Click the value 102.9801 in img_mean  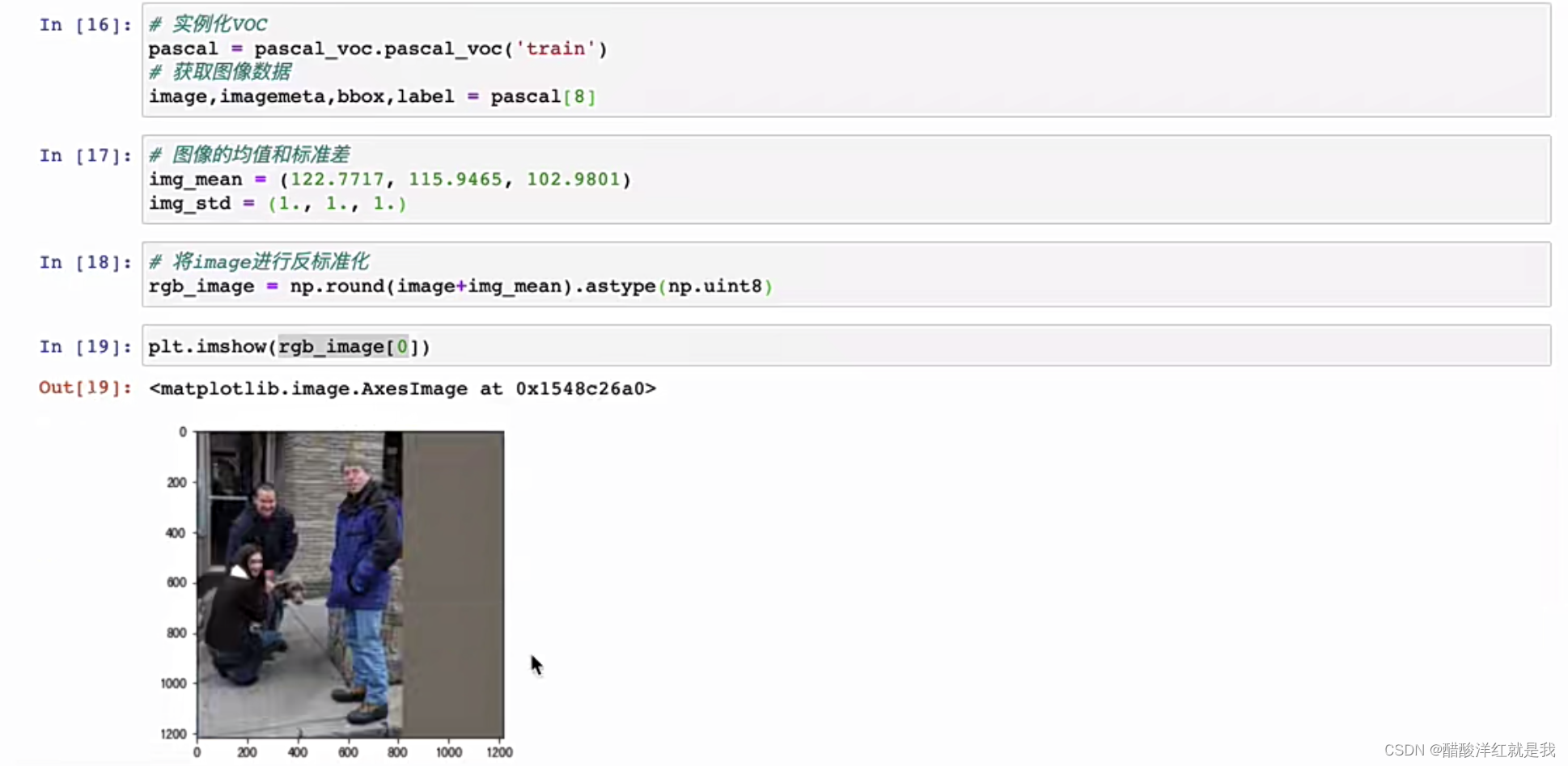[573, 180]
